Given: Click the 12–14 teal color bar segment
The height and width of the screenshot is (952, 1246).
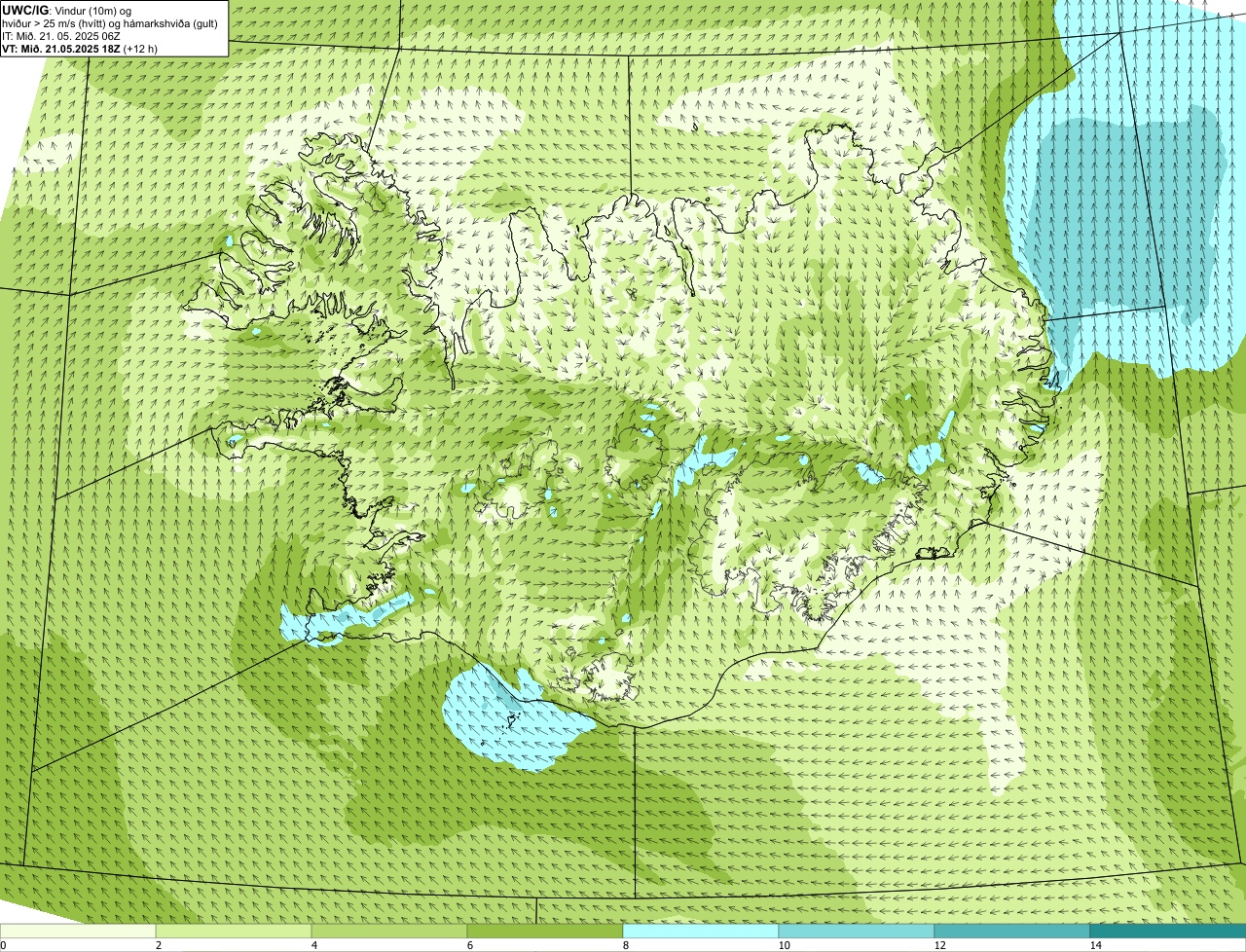Looking at the screenshot, I should 1012,932.
